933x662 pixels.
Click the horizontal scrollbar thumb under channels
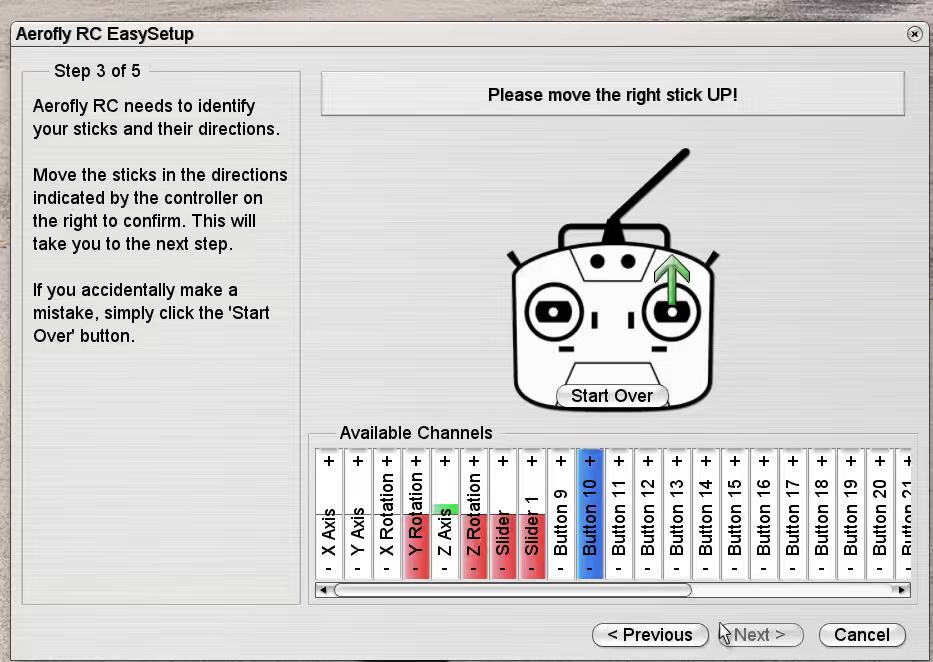[x=512, y=590]
